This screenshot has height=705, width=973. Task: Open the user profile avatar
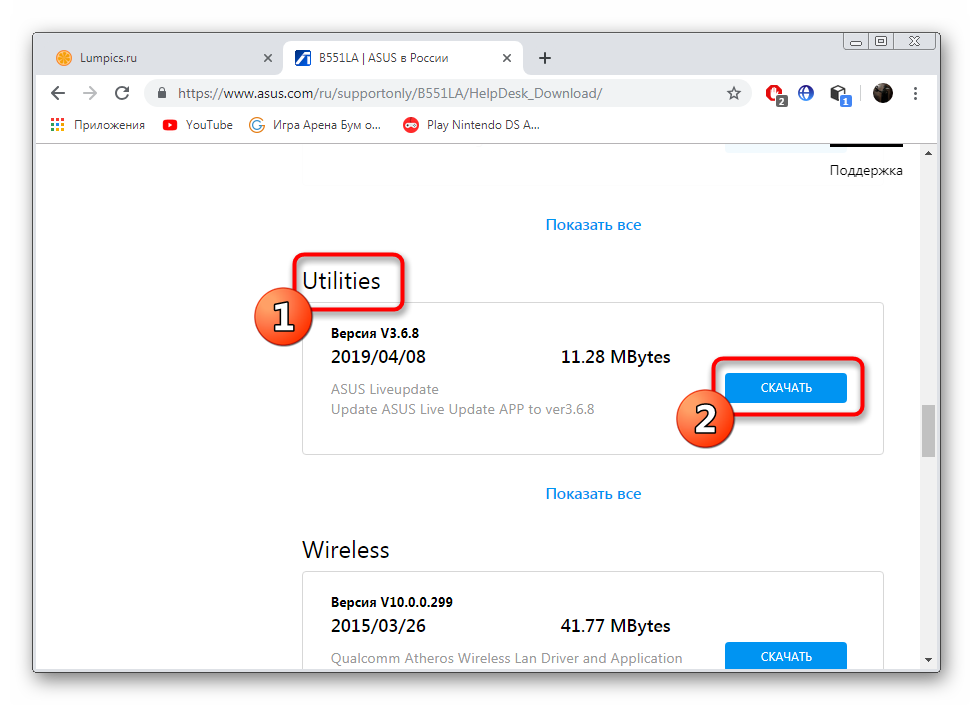(882, 93)
